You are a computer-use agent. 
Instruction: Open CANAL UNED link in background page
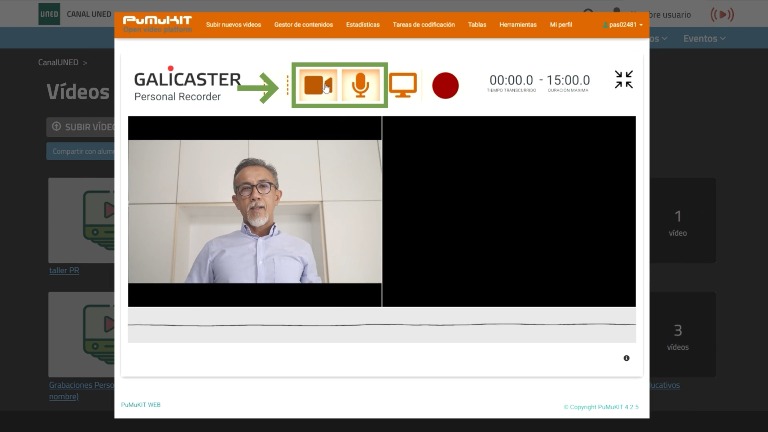[89, 14]
